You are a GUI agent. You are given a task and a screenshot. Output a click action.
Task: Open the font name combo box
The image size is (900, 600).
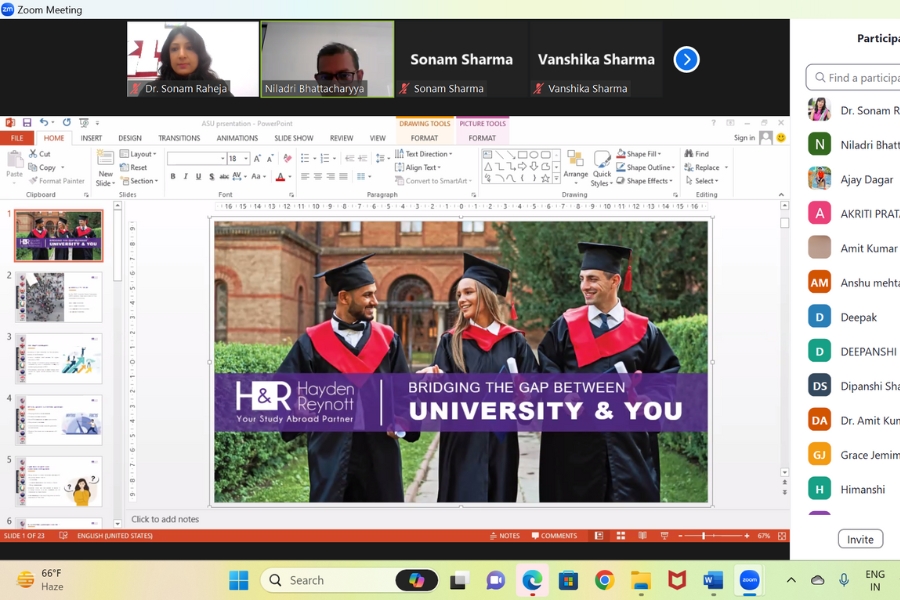pos(196,158)
